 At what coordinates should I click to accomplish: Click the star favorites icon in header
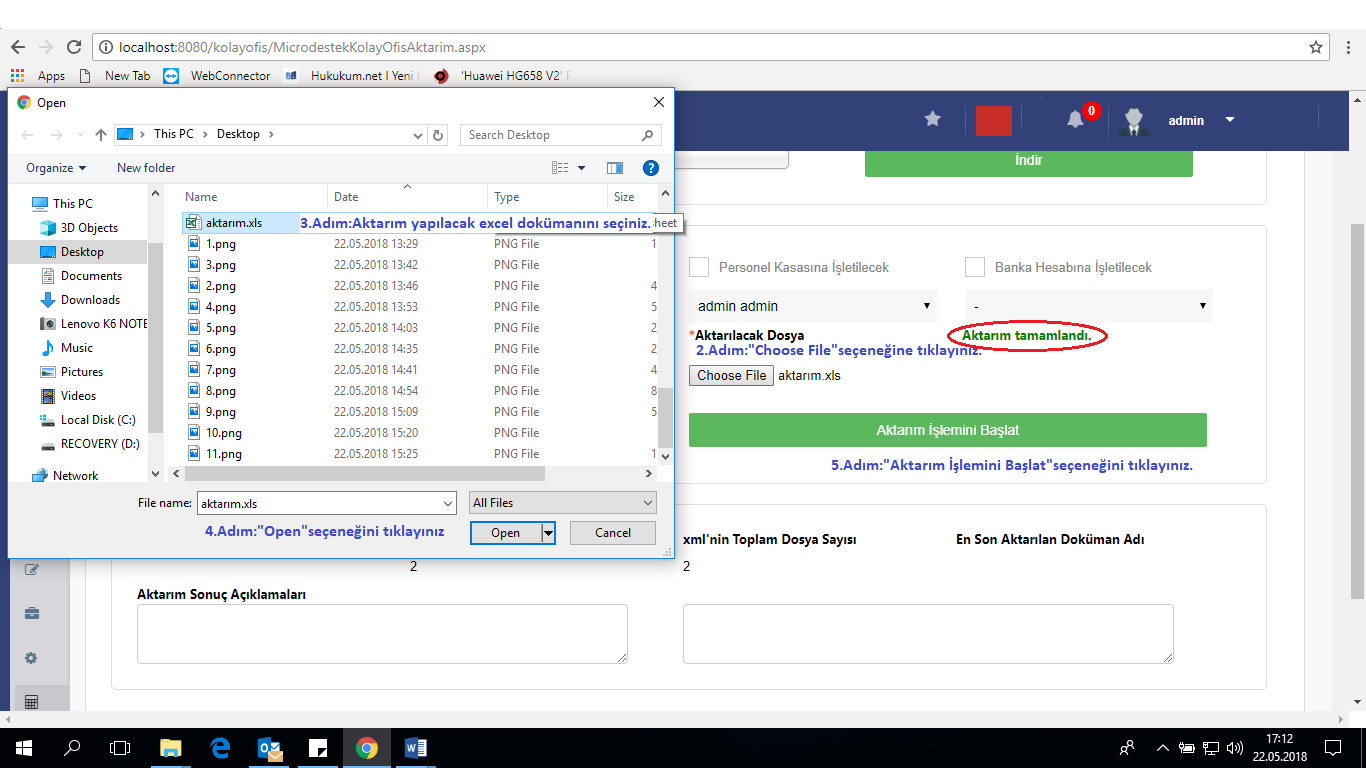[932, 119]
